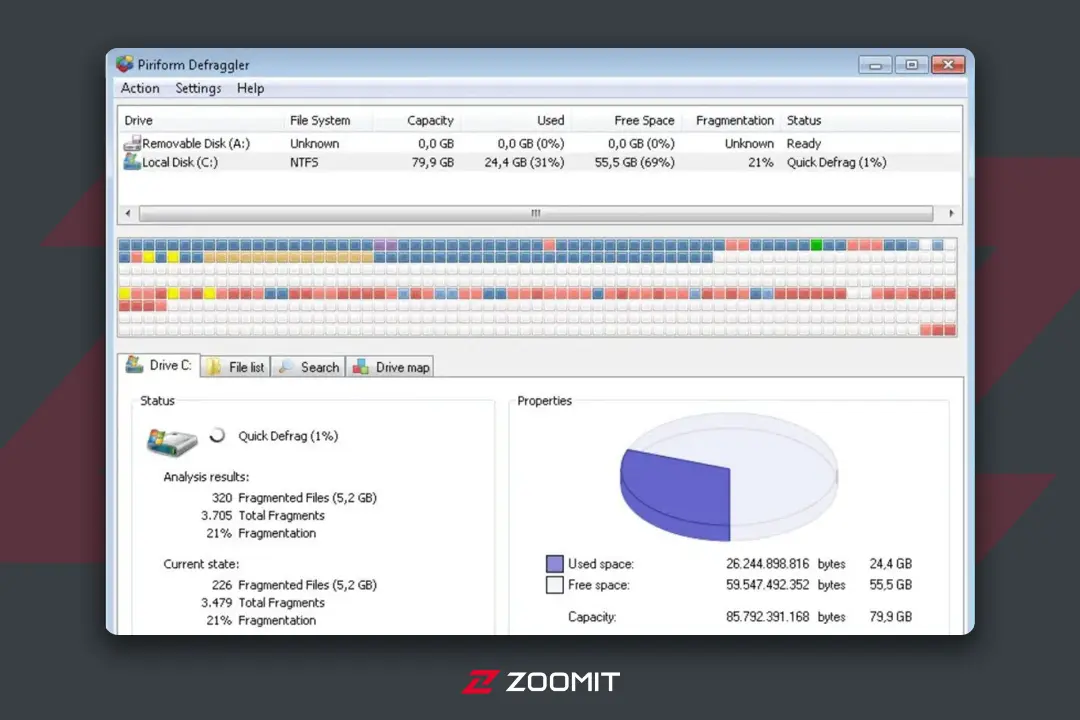
Task: Click the Removable Disk (A:) drive icon
Action: click(x=132, y=143)
